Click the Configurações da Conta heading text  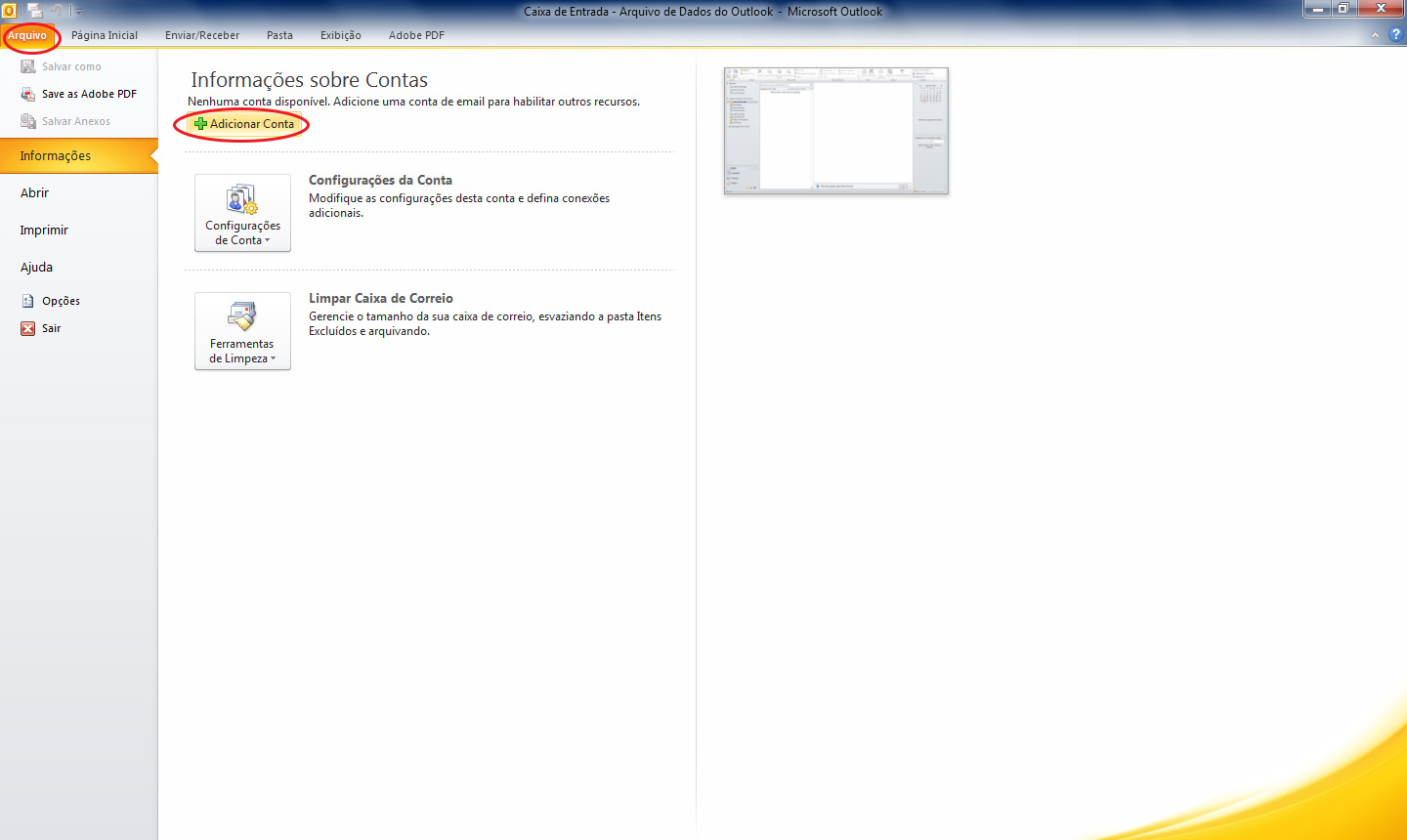click(380, 180)
